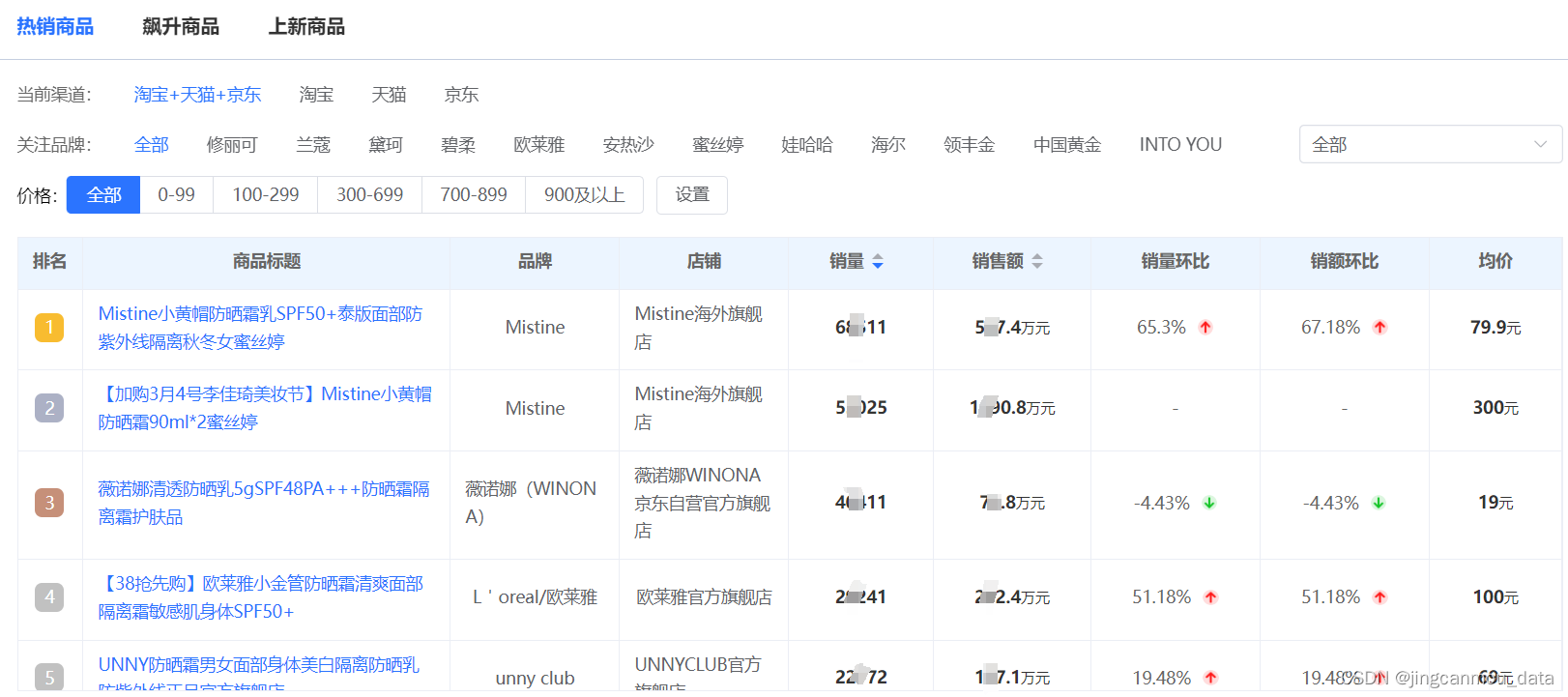Viewport: 1568px width, 697px height.
Task: Filter by brand 修丽可
Action: (232, 145)
